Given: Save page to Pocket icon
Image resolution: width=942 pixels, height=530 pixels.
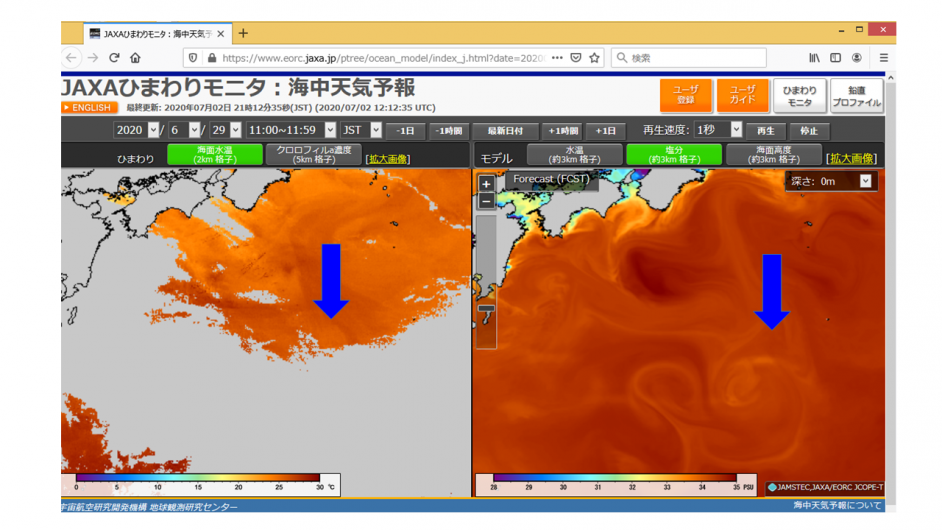Looking at the screenshot, I should 576,58.
